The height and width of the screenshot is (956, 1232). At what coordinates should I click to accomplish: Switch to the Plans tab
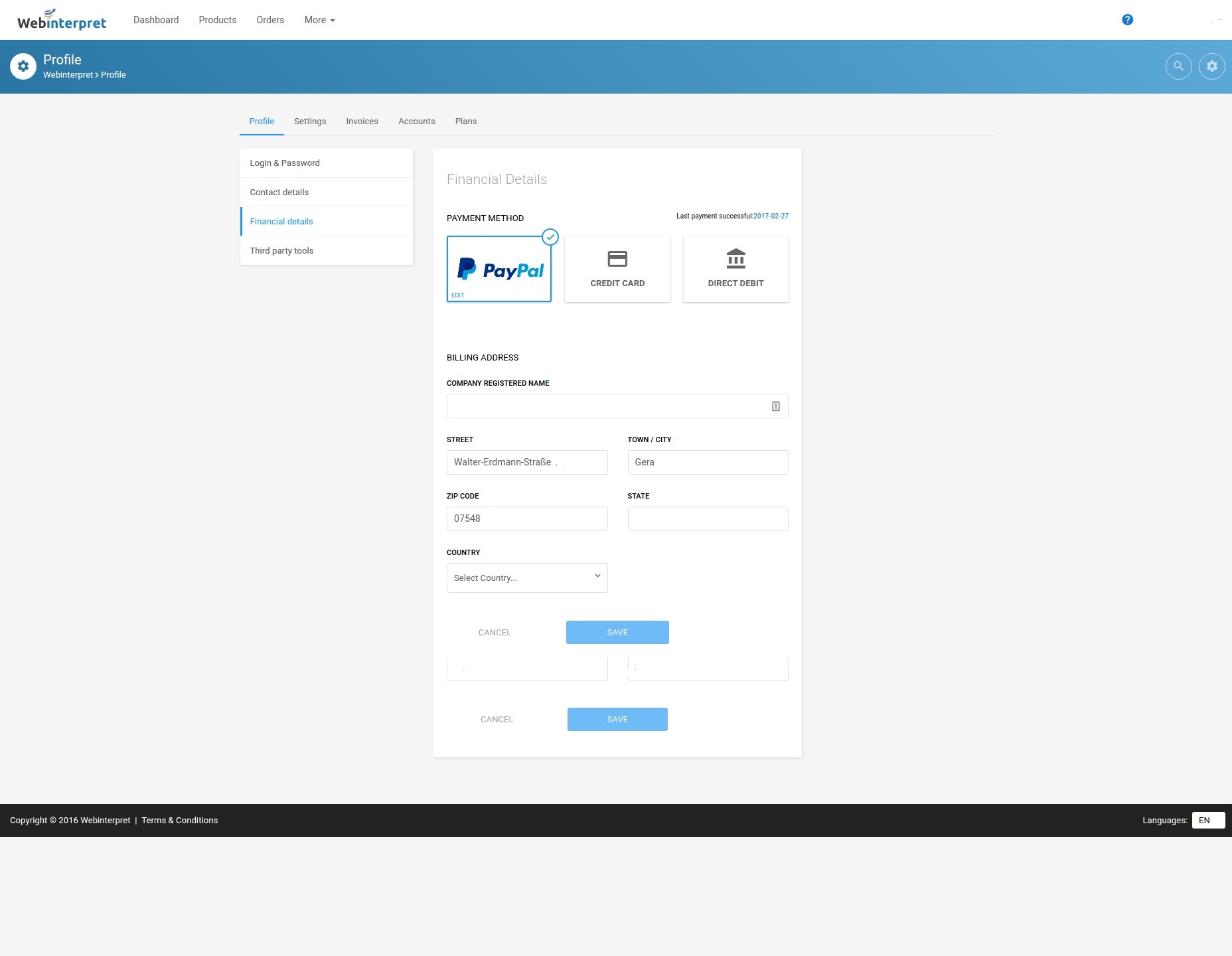point(466,121)
